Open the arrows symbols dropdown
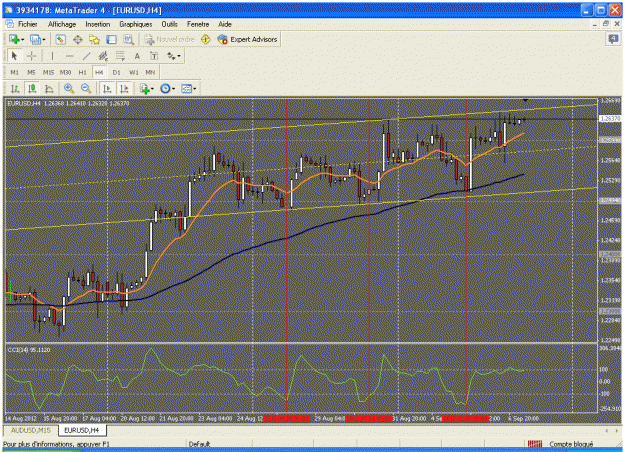The height and width of the screenshot is (452, 625). click(173, 56)
